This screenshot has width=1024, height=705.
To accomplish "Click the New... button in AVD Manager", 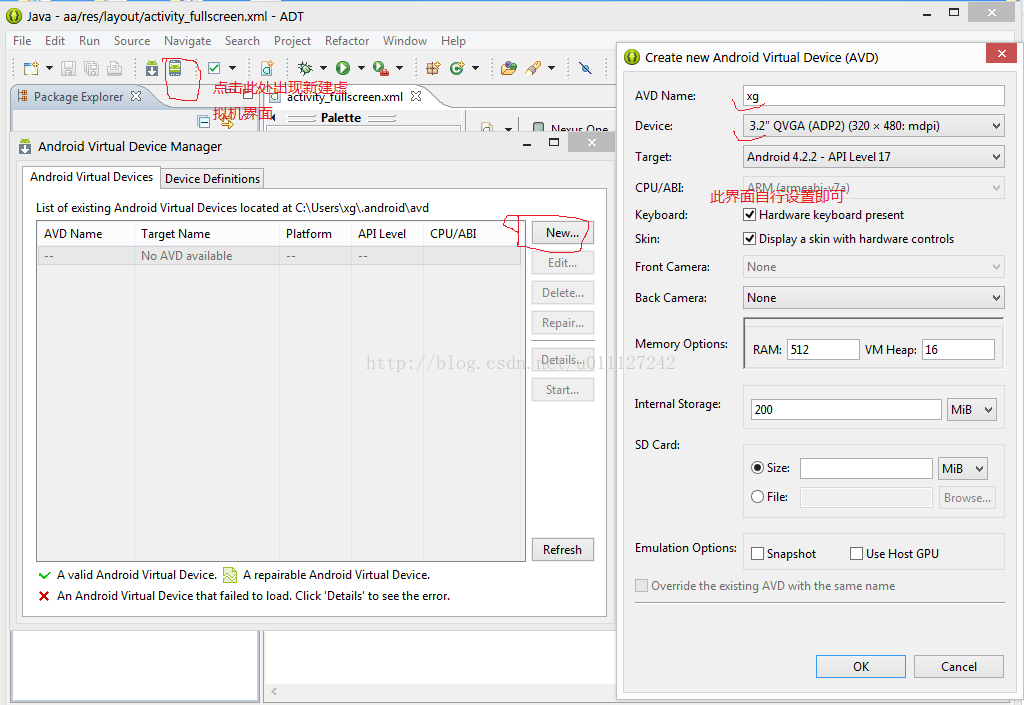I will (x=562, y=232).
